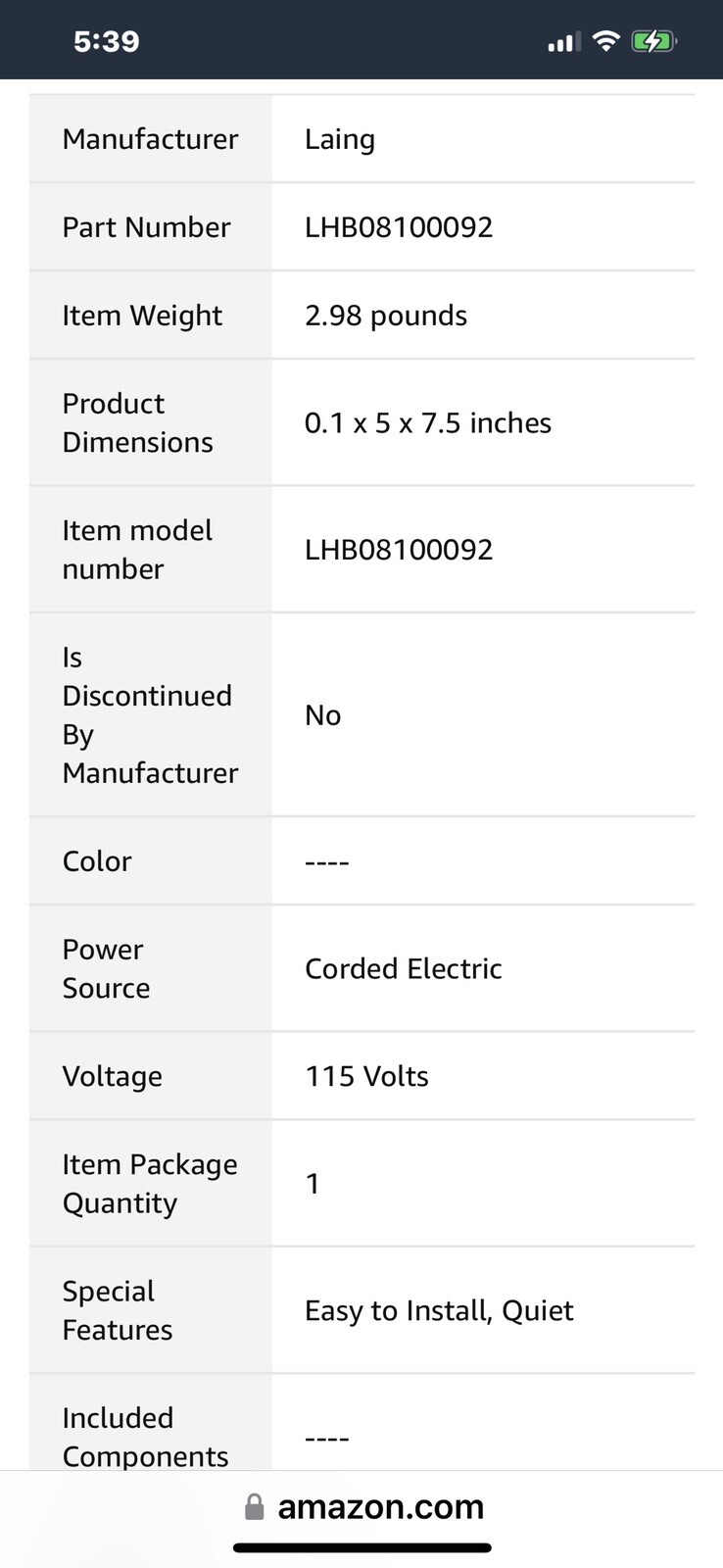723x1568 pixels.
Task: Select the Item model number value
Action: 399,550
